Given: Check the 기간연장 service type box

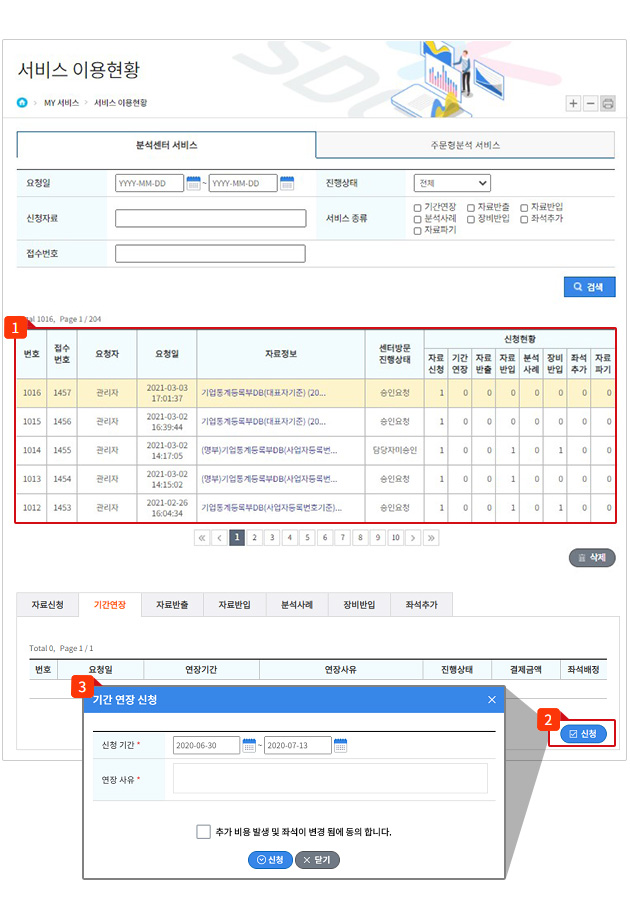Looking at the screenshot, I should (418, 208).
